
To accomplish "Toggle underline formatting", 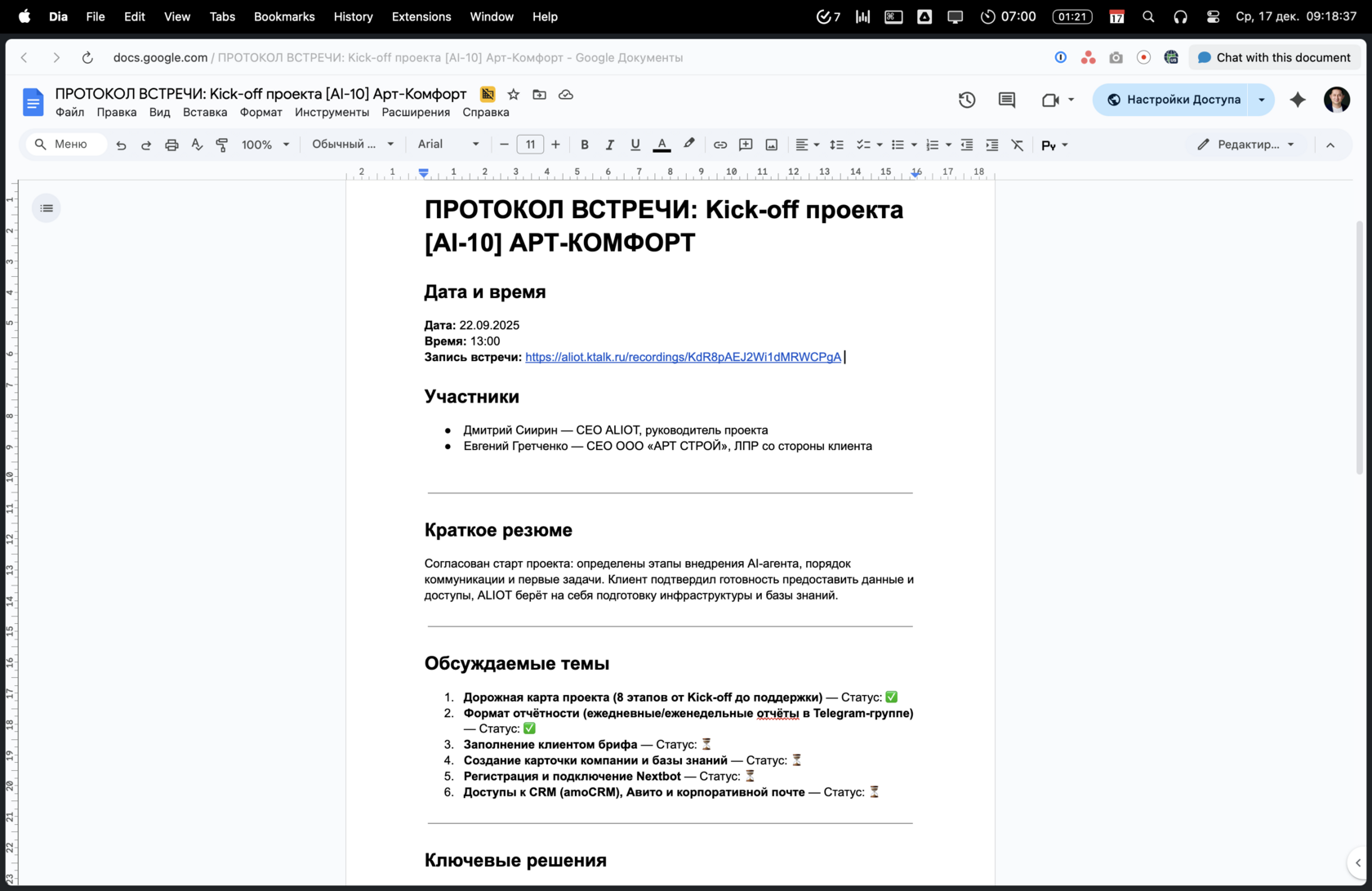I will [x=635, y=145].
